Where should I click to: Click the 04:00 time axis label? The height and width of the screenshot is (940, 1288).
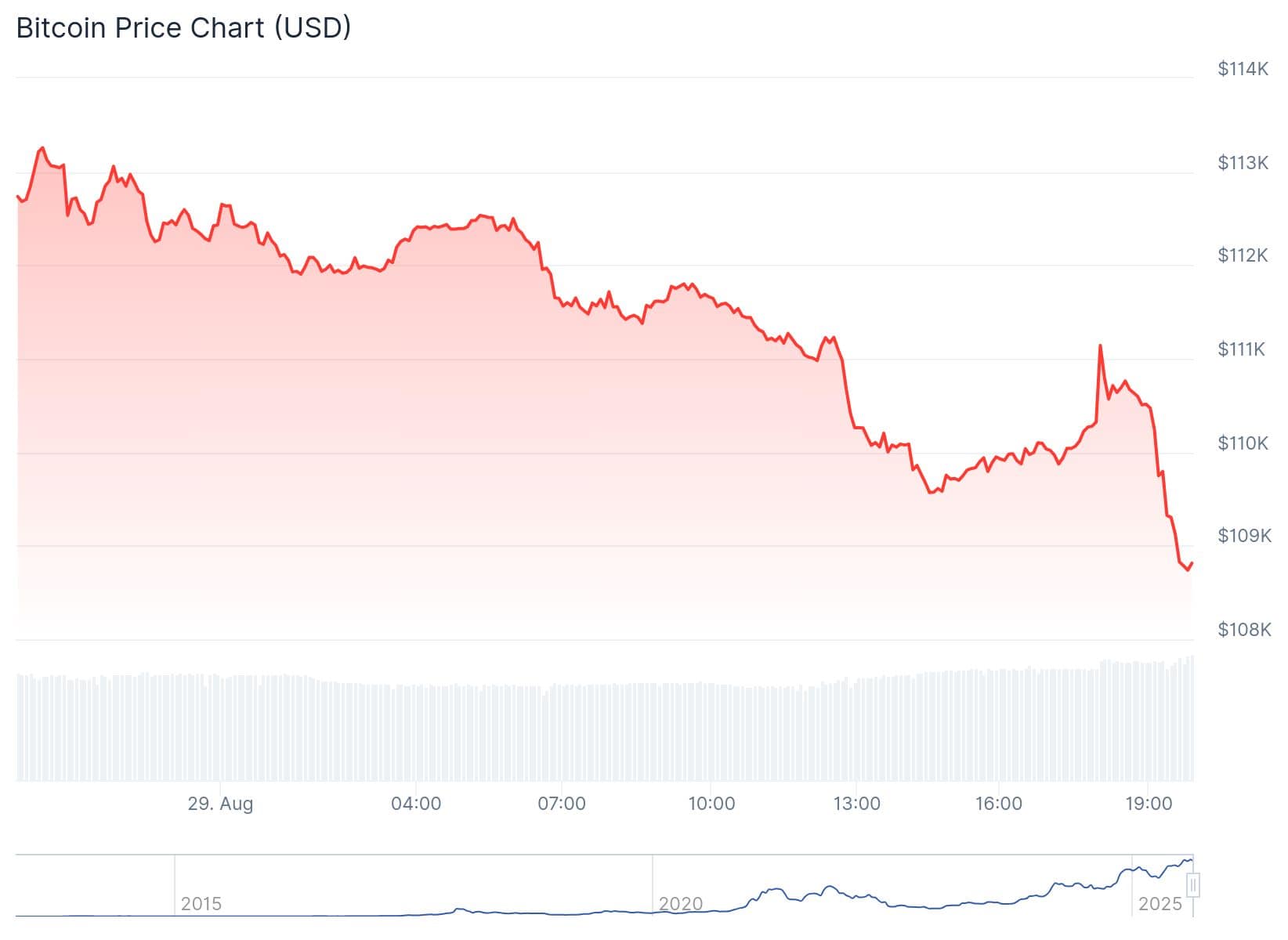416,804
